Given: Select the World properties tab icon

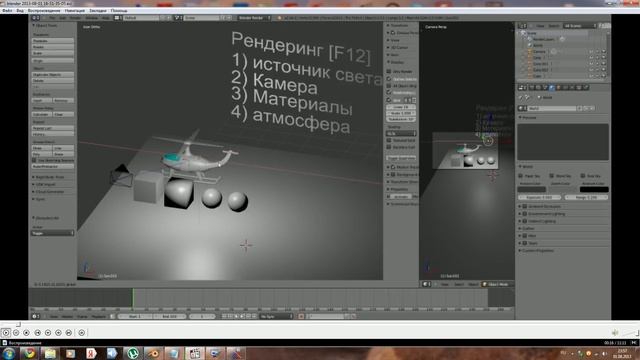Looking at the screenshot, I should tap(552, 87).
